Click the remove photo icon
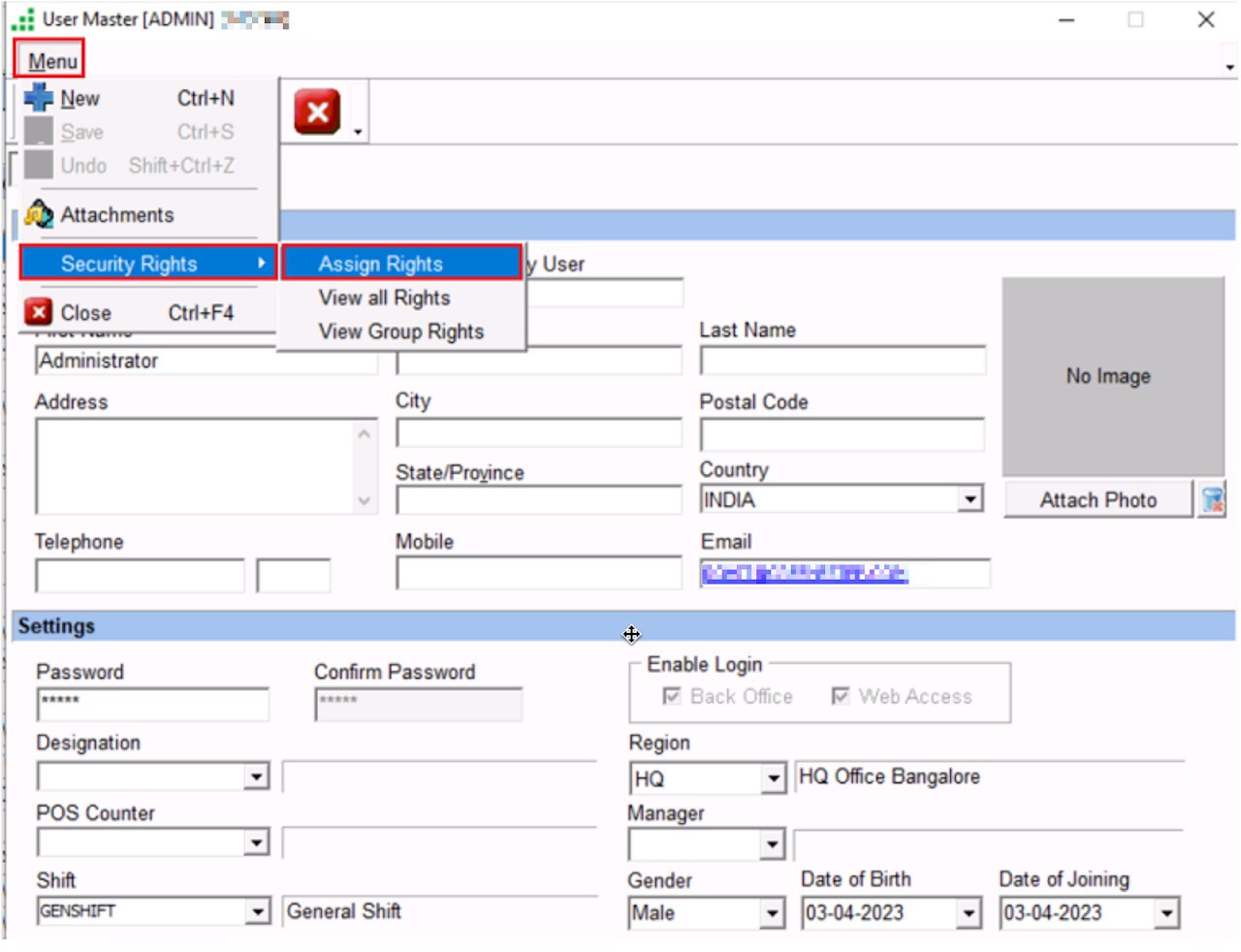The height and width of the screenshot is (952, 1241). 1212,500
